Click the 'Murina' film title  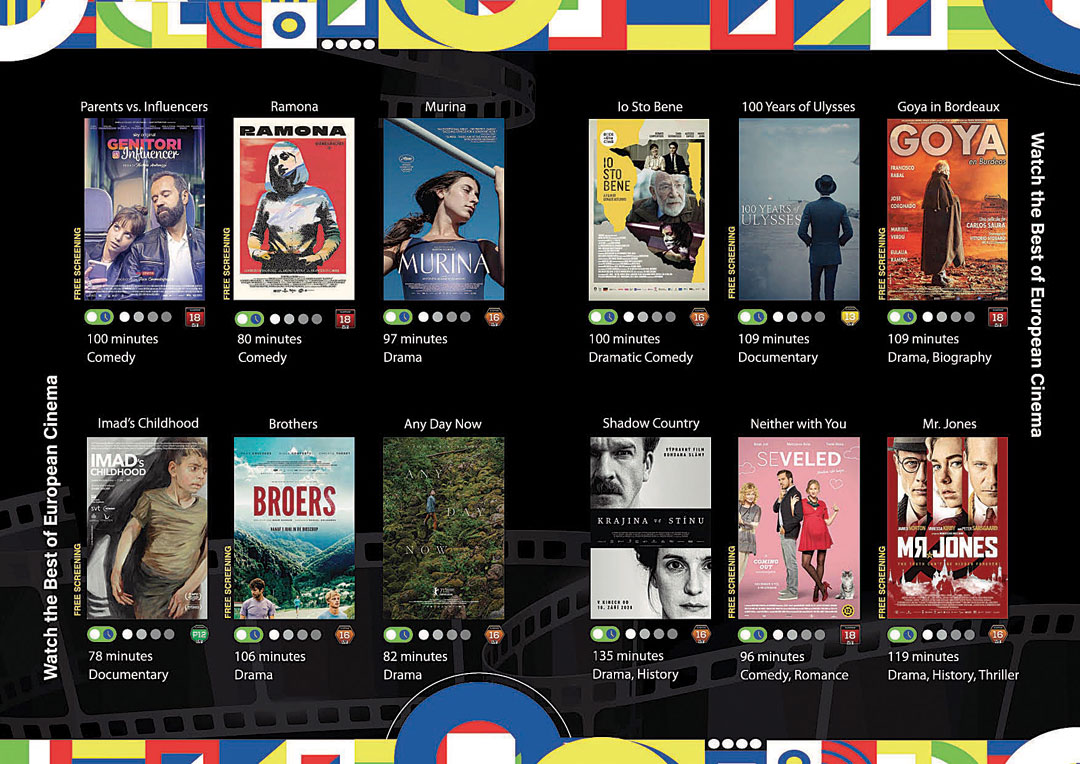[x=445, y=107]
